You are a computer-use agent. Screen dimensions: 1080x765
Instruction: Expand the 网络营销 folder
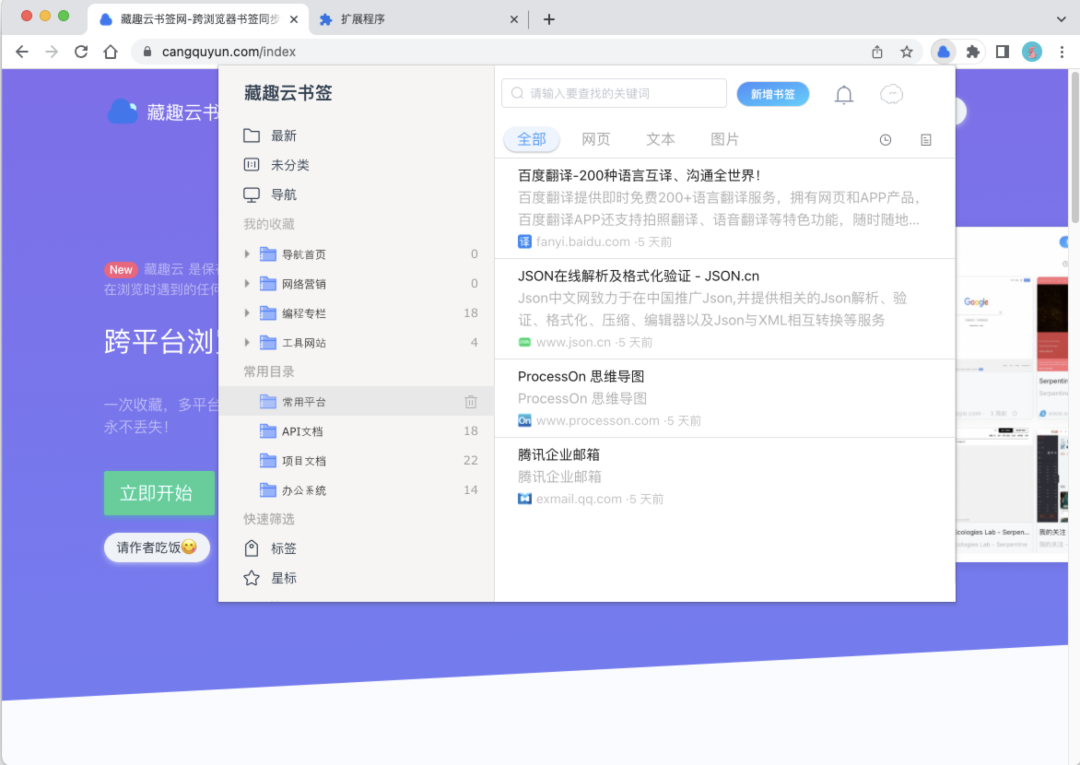[247, 283]
